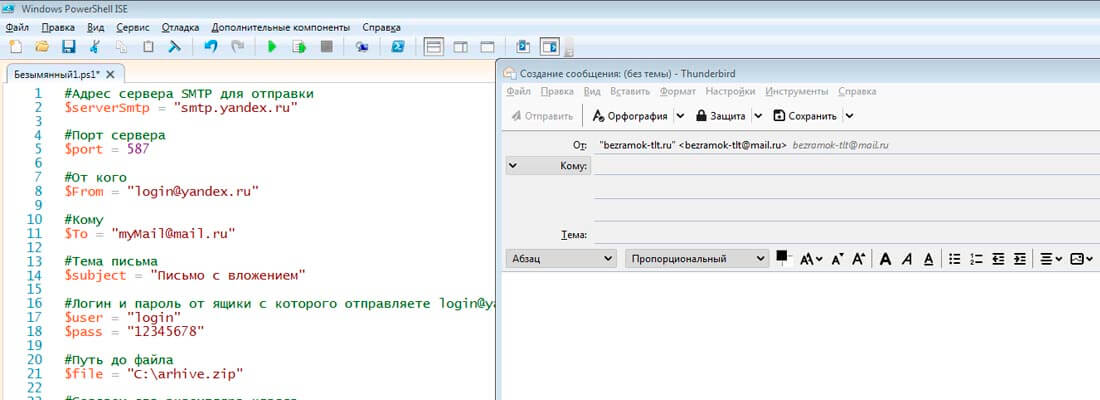Open Дополнительные компоненты menu

coord(281,27)
